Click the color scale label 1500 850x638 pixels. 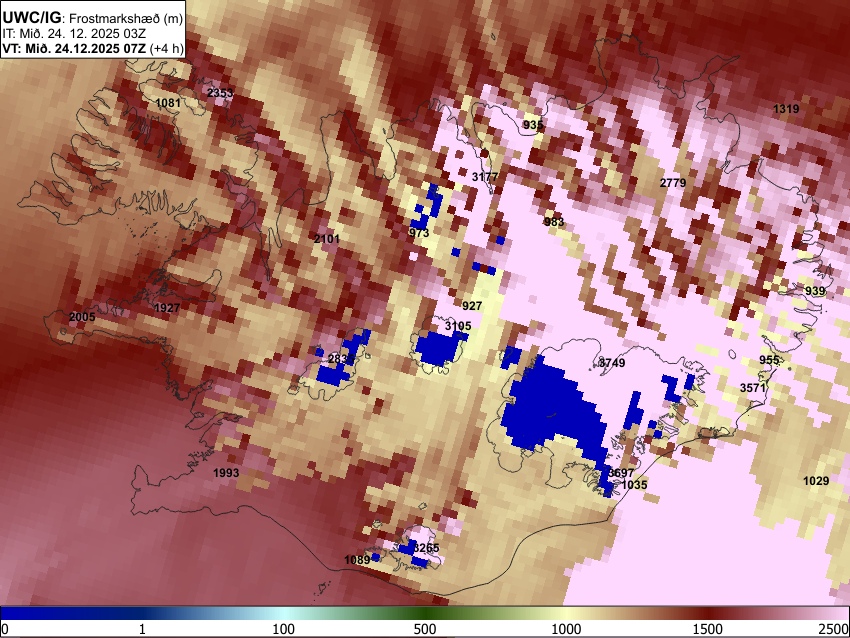point(708,629)
